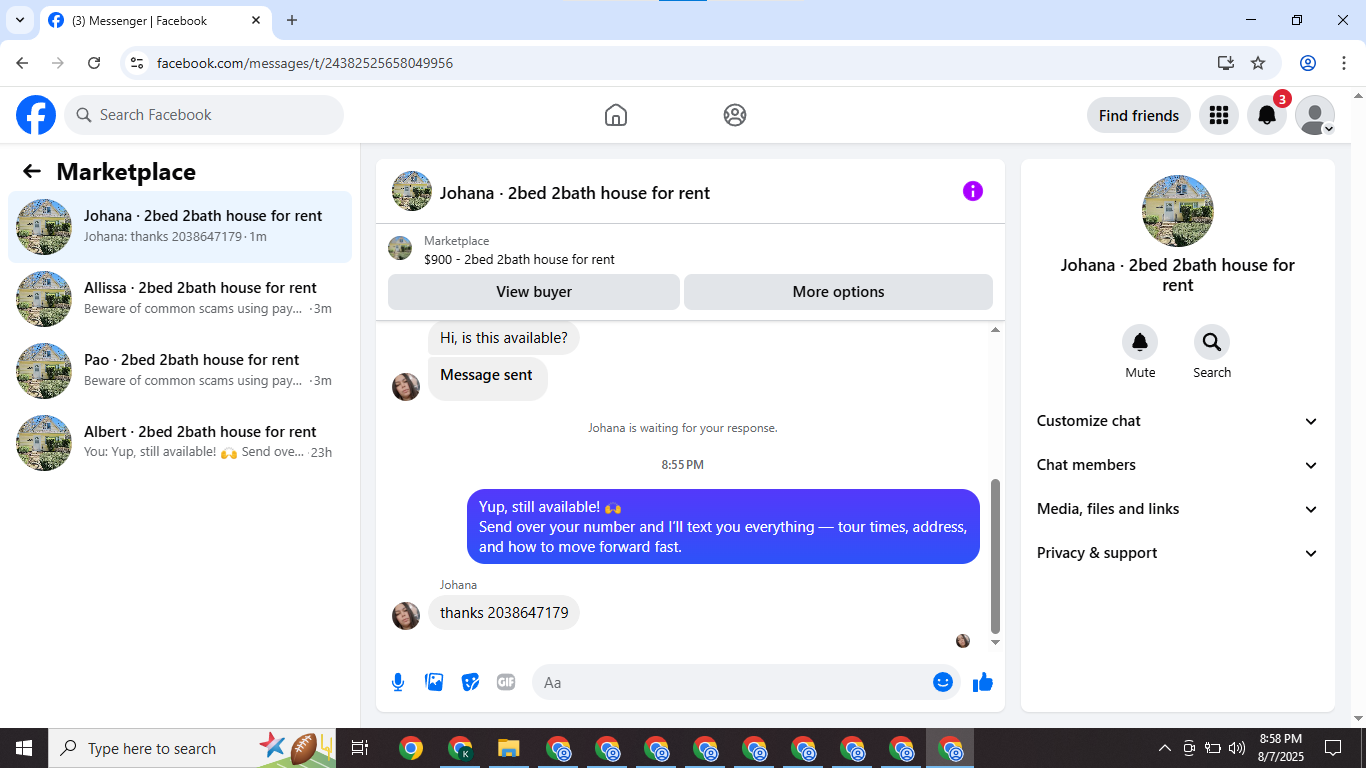Click the chat messages scrollbar thumb
The height and width of the screenshot is (768, 1366).
[995, 555]
